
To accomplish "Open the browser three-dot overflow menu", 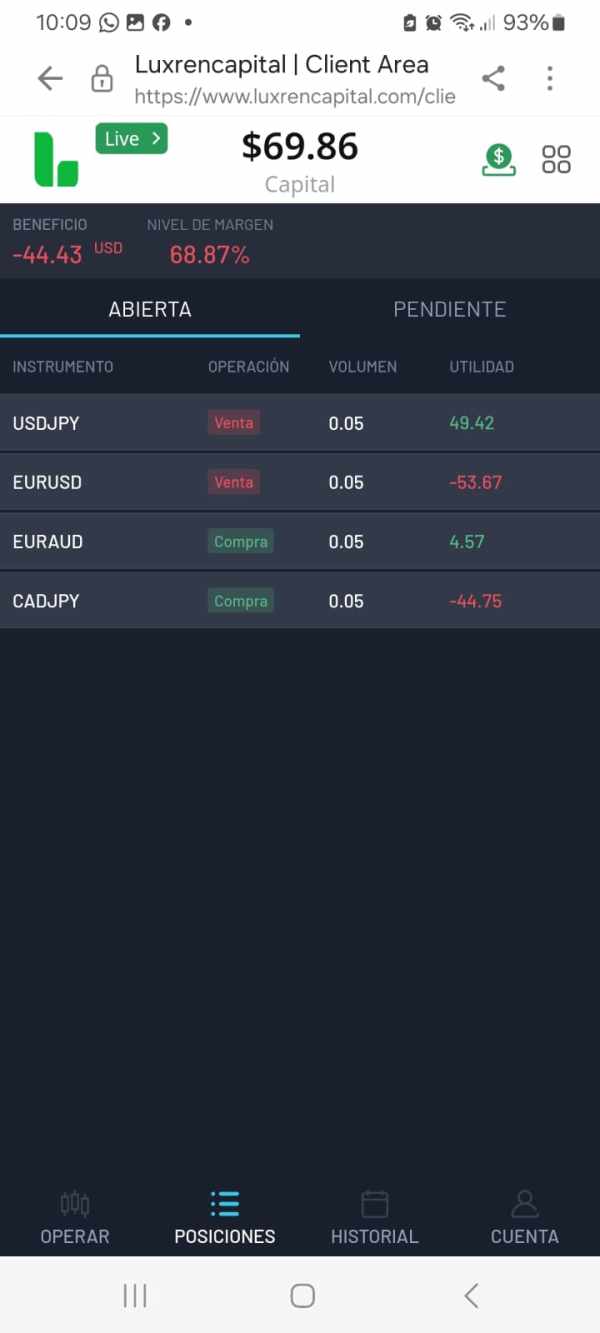I will coord(550,79).
